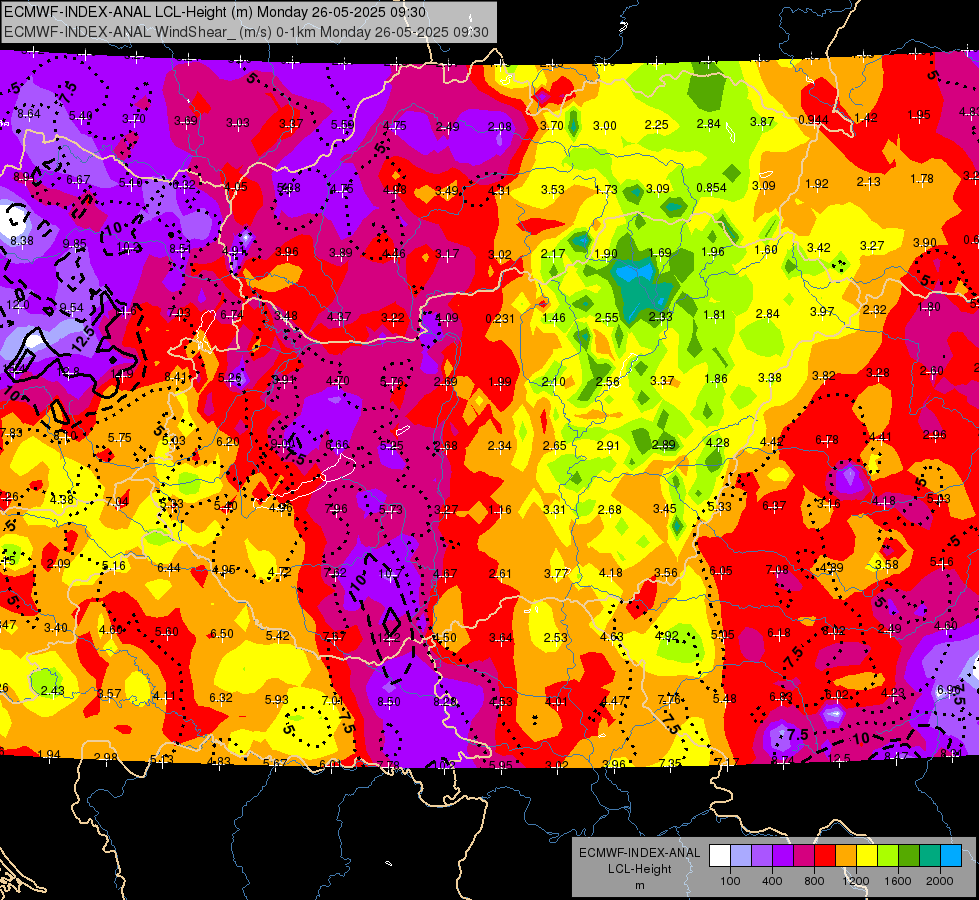Click the legend label '100'

pyautogui.click(x=730, y=881)
